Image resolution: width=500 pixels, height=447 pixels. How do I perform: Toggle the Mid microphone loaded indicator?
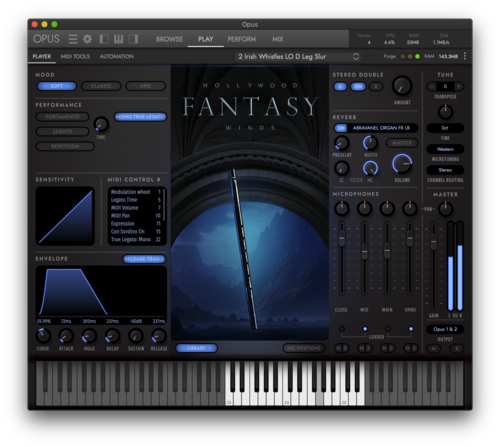[365, 329]
